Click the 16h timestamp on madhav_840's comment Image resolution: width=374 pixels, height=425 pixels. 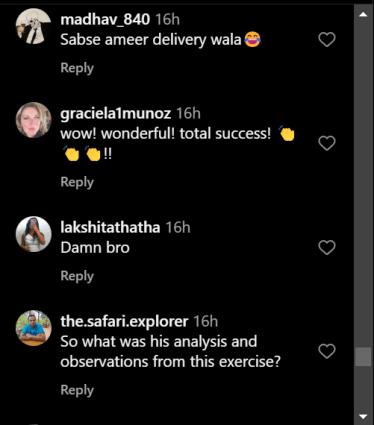click(168, 19)
